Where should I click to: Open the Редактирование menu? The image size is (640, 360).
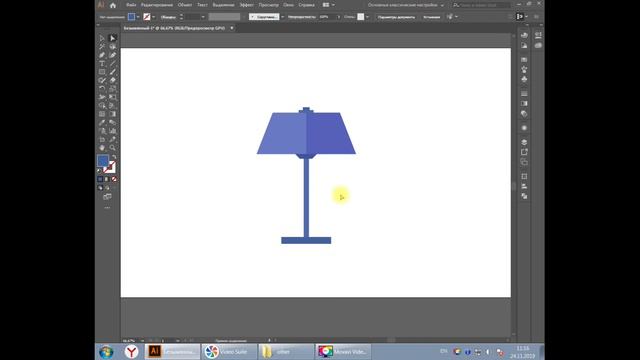(x=157, y=5)
